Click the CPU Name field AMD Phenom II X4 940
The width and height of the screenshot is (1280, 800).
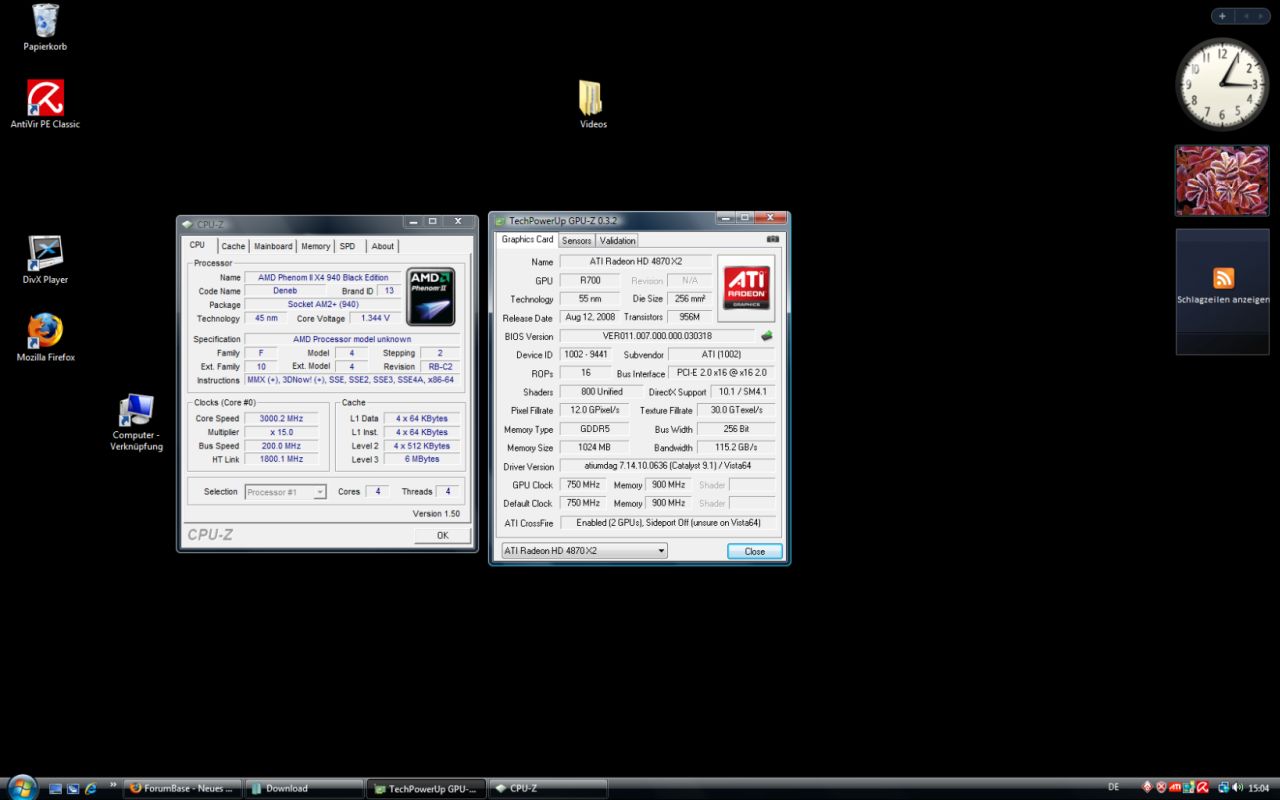click(x=323, y=278)
